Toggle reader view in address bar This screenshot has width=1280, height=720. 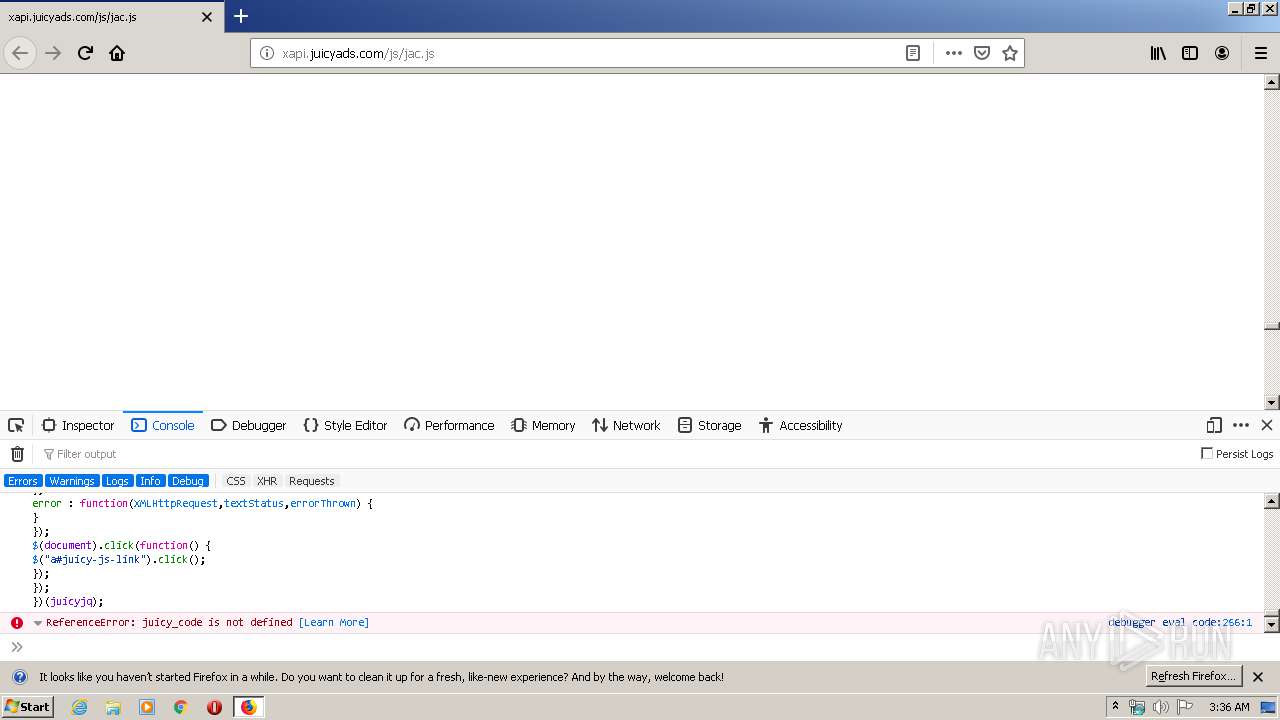tap(912, 53)
